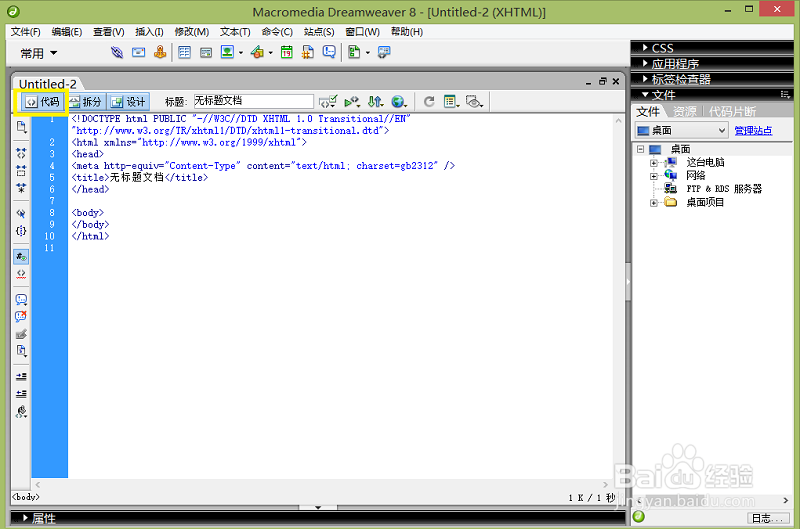Click the 日志... button

767,518
